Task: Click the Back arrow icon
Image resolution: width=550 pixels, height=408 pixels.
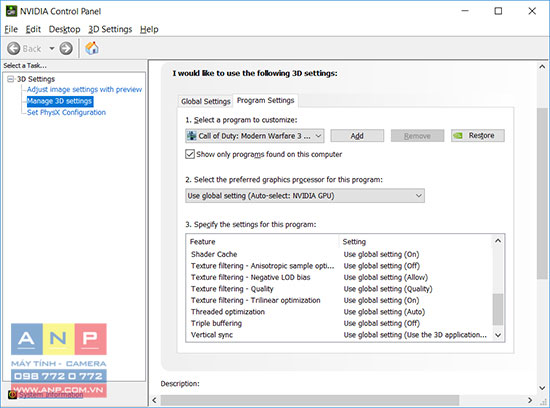Action: coord(14,48)
